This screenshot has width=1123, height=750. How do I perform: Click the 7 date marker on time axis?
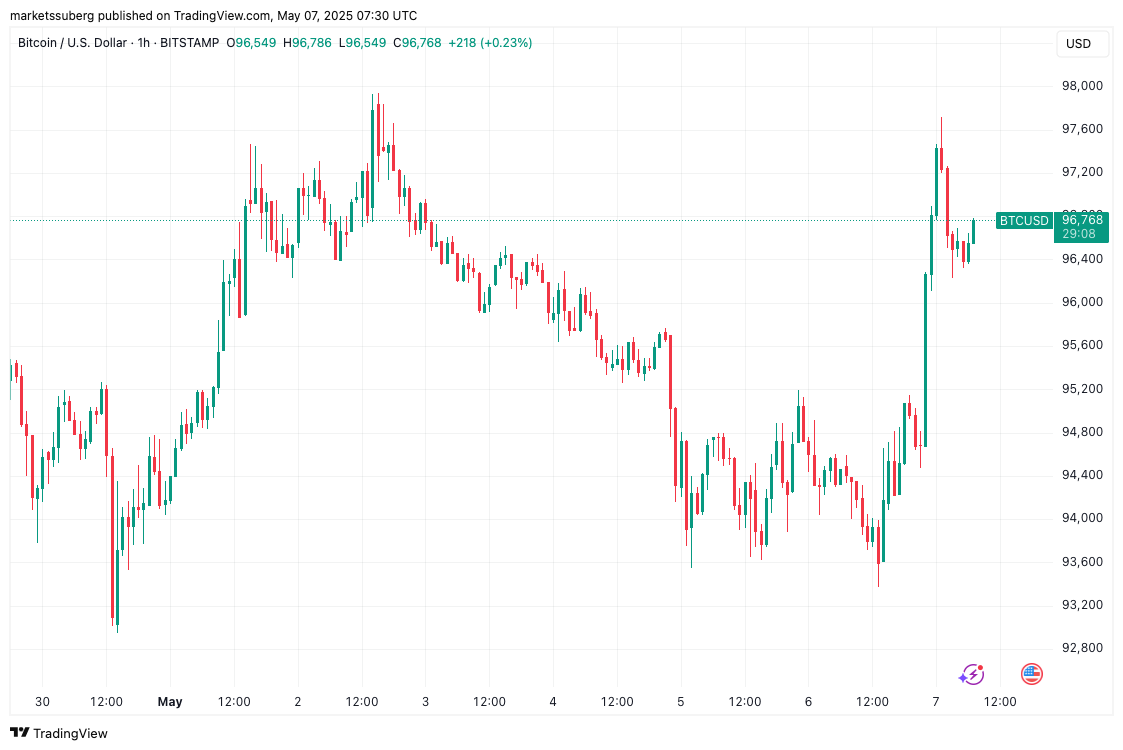coord(936,702)
